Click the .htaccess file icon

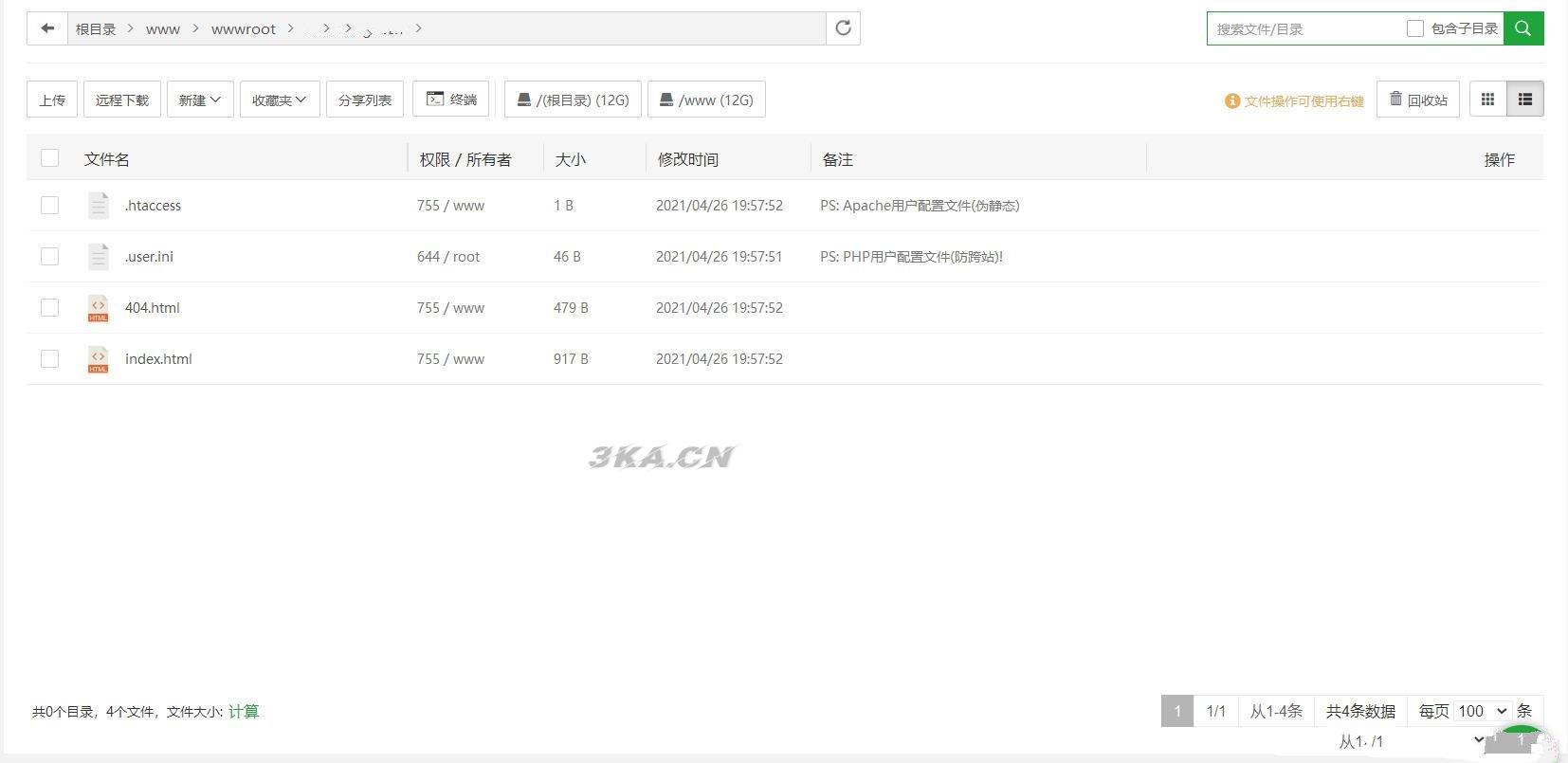(x=99, y=206)
